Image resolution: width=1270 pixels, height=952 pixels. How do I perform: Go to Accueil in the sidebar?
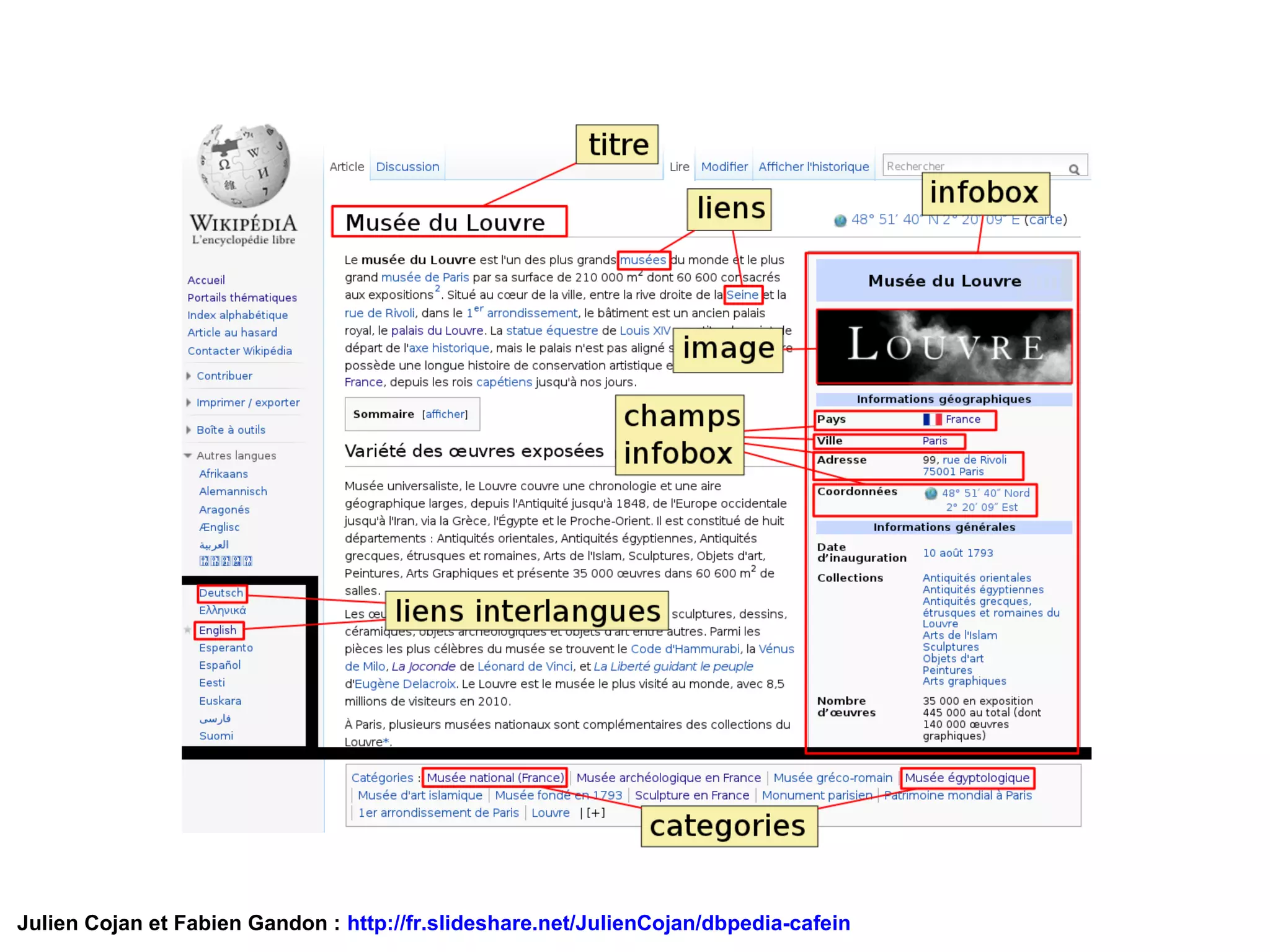(206, 280)
